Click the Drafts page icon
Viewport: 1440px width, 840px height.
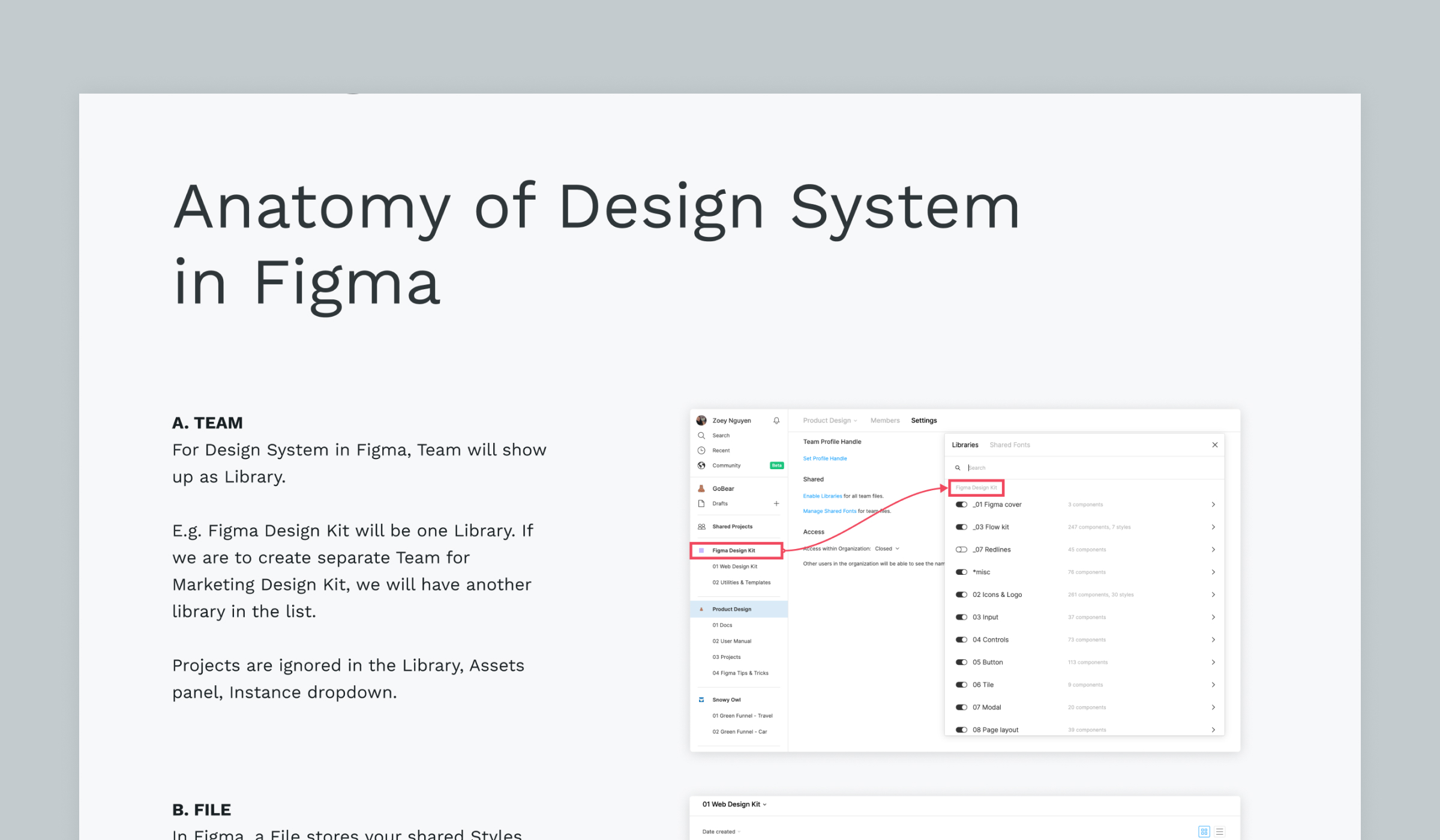[x=701, y=503]
